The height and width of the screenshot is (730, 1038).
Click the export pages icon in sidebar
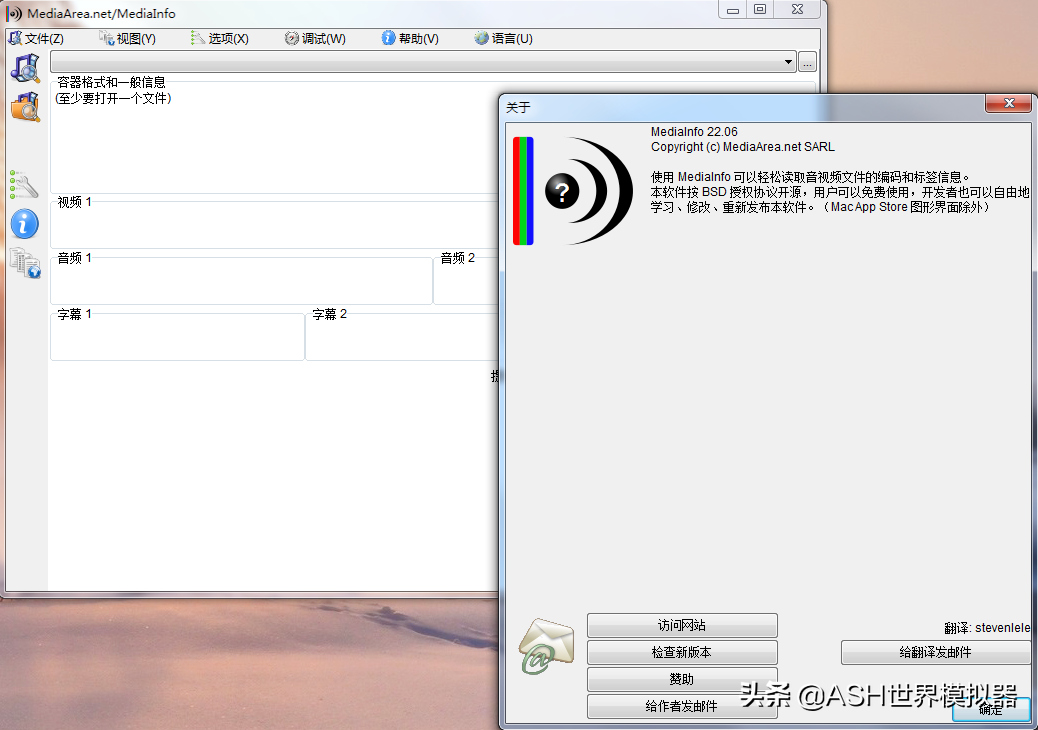point(25,263)
